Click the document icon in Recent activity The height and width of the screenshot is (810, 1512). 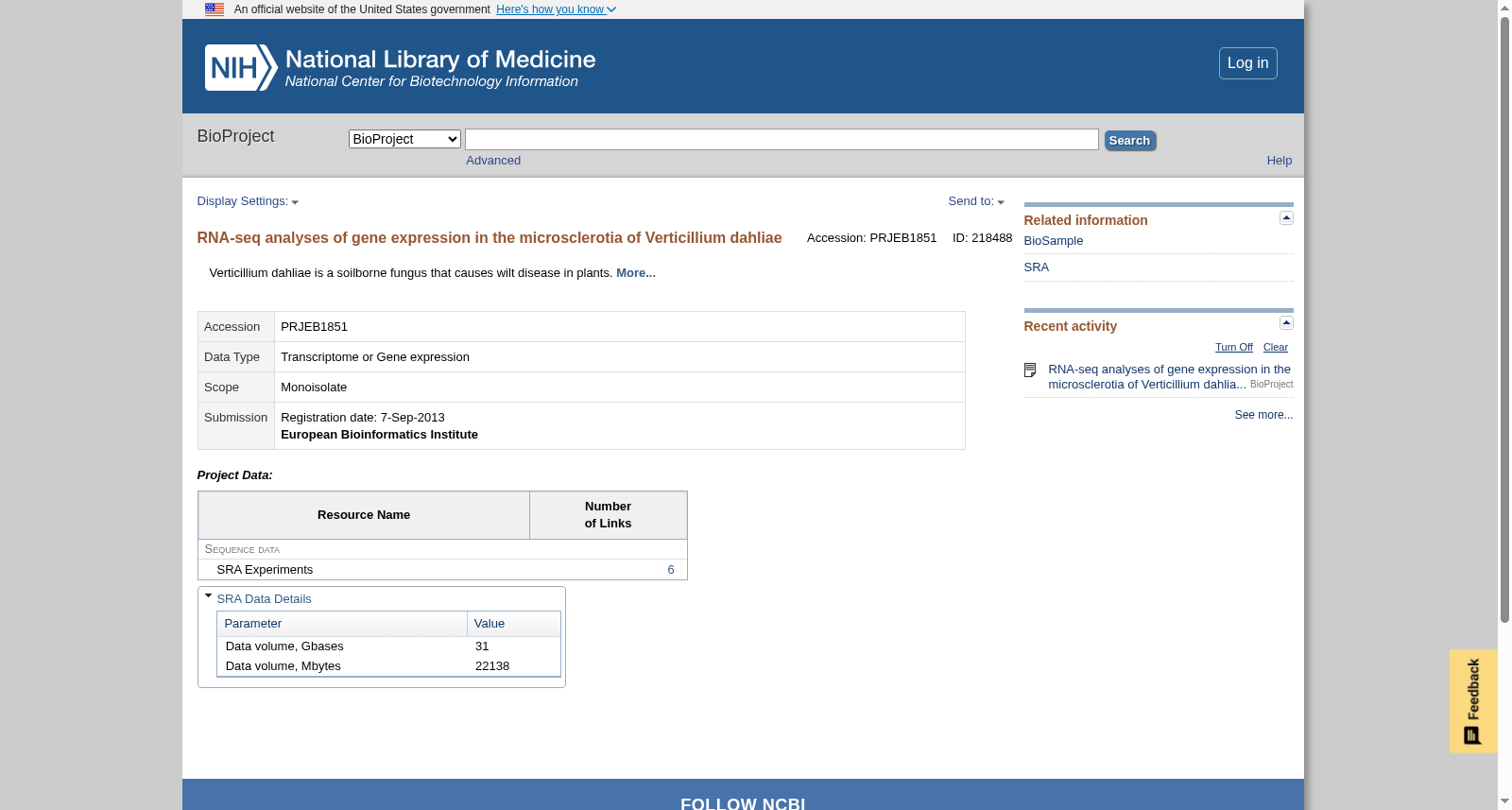click(1030, 371)
